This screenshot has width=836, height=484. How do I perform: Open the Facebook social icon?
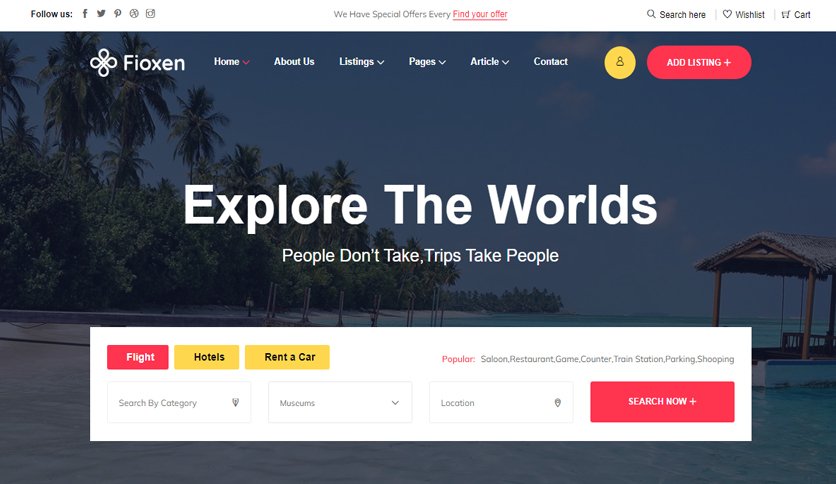[85, 14]
